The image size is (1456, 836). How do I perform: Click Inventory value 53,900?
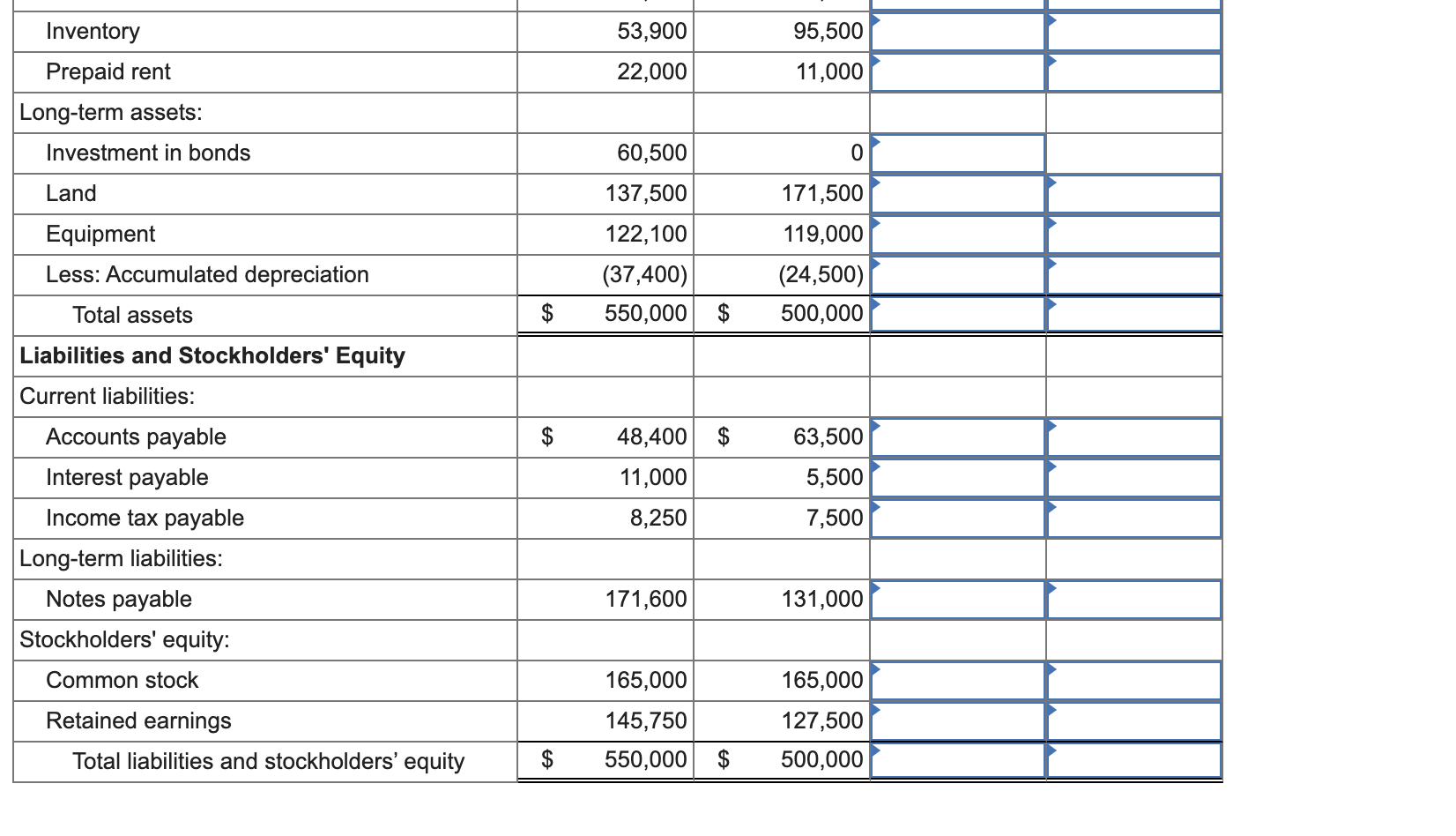click(x=652, y=32)
